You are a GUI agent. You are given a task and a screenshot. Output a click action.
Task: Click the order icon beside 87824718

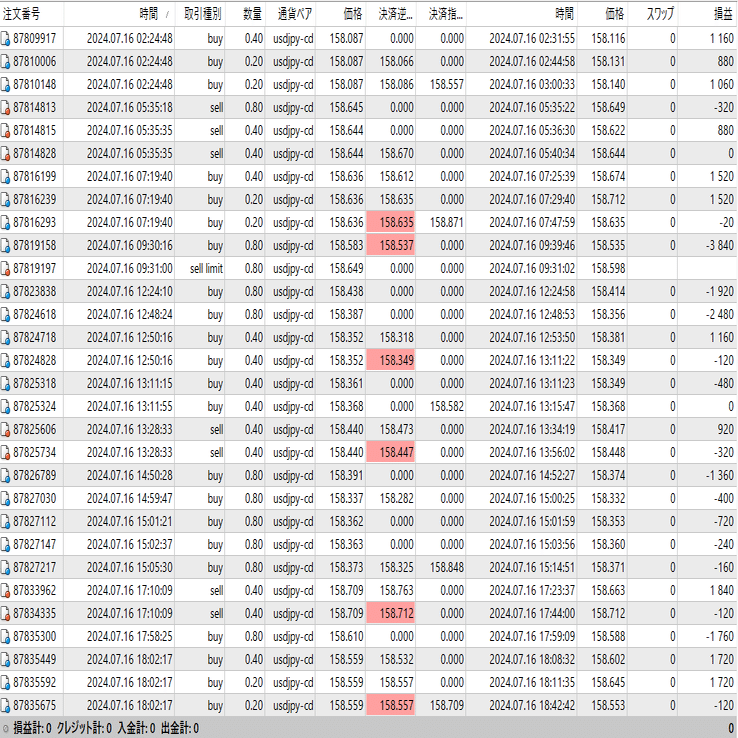coord(5,337)
